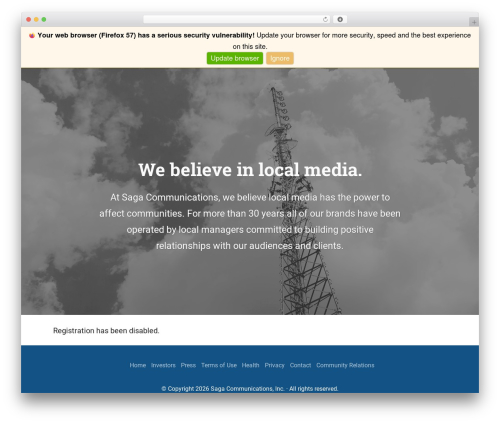The width and height of the screenshot is (500, 423).
Task: Click the 'At Saga Communications' paragraph
Action: click(x=250, y=222)
